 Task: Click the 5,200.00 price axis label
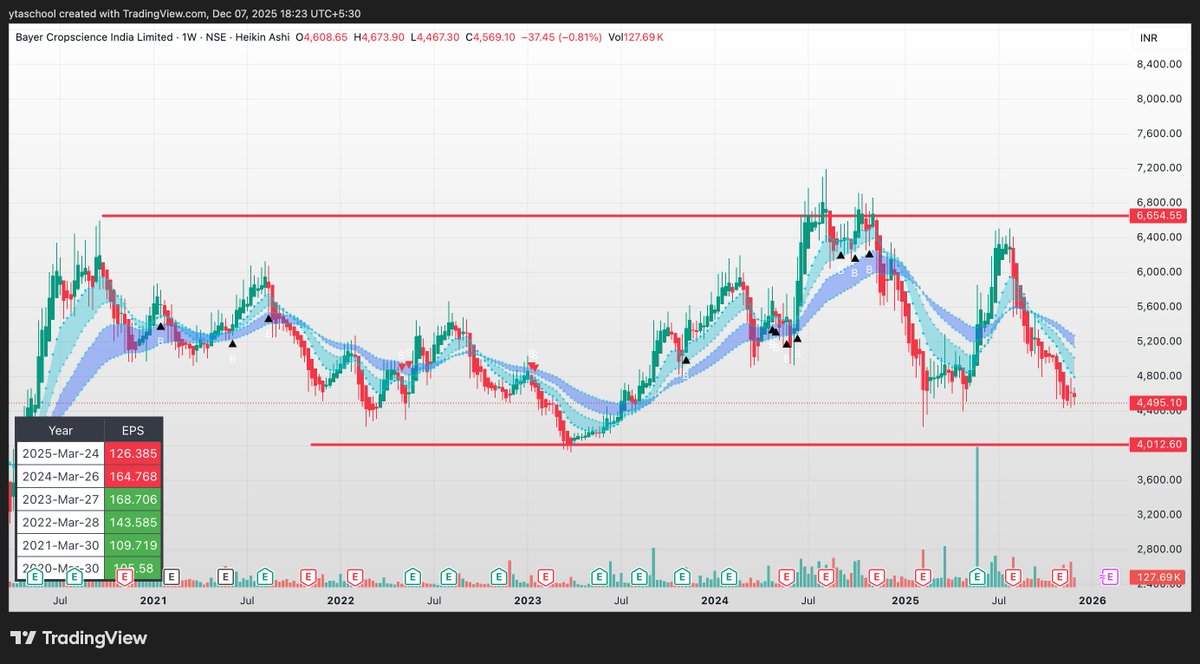coord(1158,341)
